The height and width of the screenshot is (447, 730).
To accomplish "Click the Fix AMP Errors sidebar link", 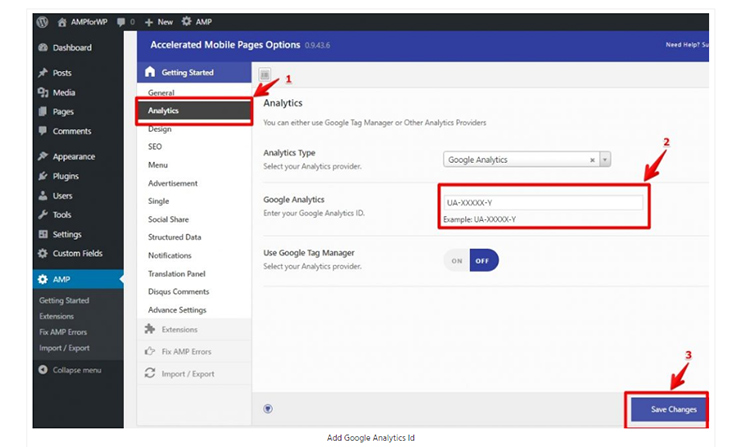I will click(63, 332).
